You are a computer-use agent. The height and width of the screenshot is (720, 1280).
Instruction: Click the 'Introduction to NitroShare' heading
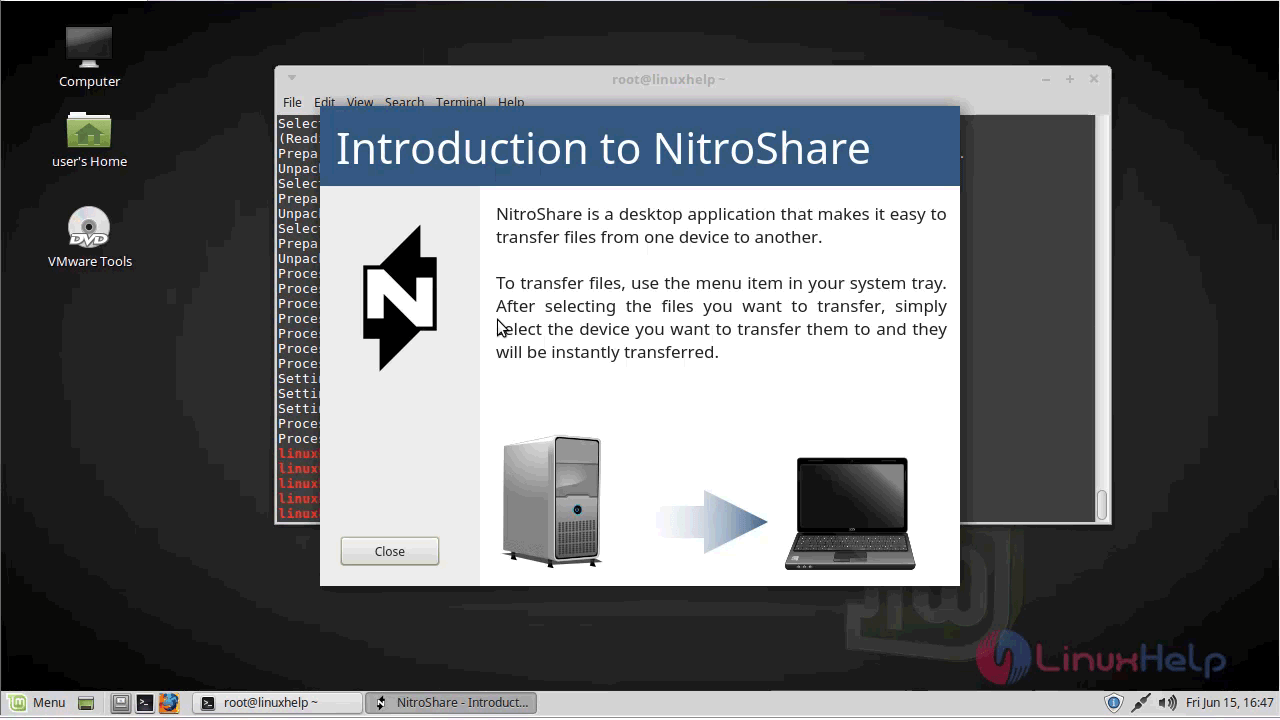point(602,148)
